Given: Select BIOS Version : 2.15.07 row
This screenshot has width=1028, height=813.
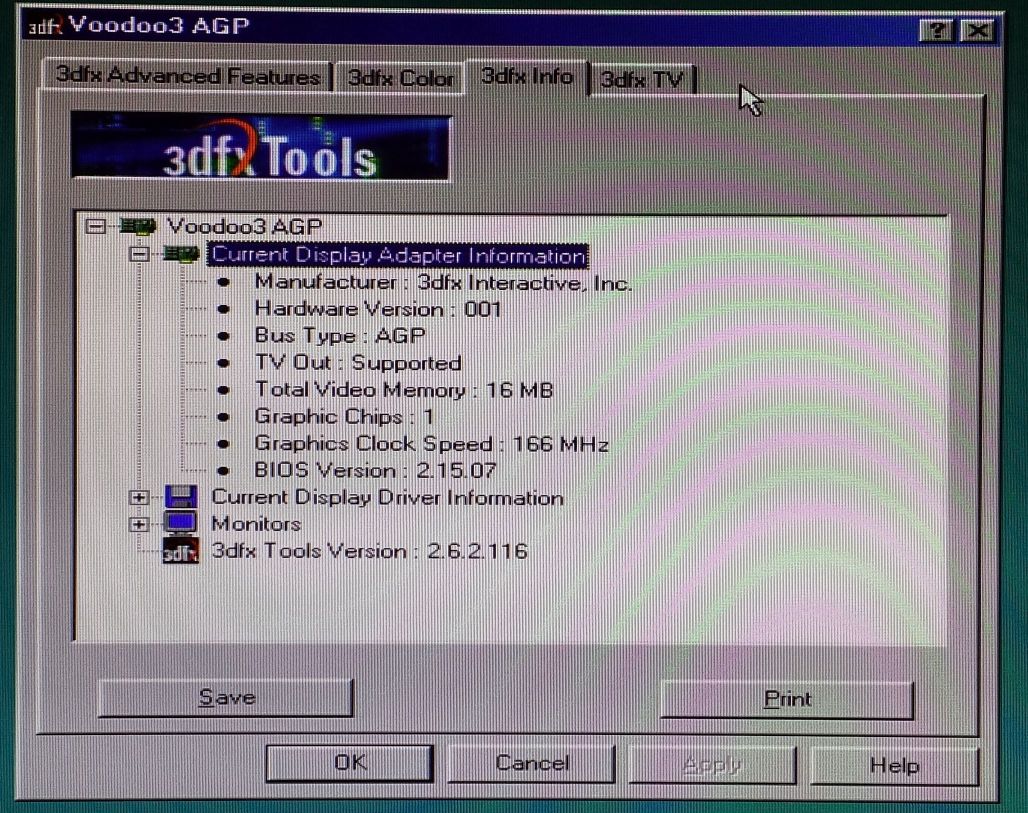Looking at the screenshot, I should coord(375,471).
